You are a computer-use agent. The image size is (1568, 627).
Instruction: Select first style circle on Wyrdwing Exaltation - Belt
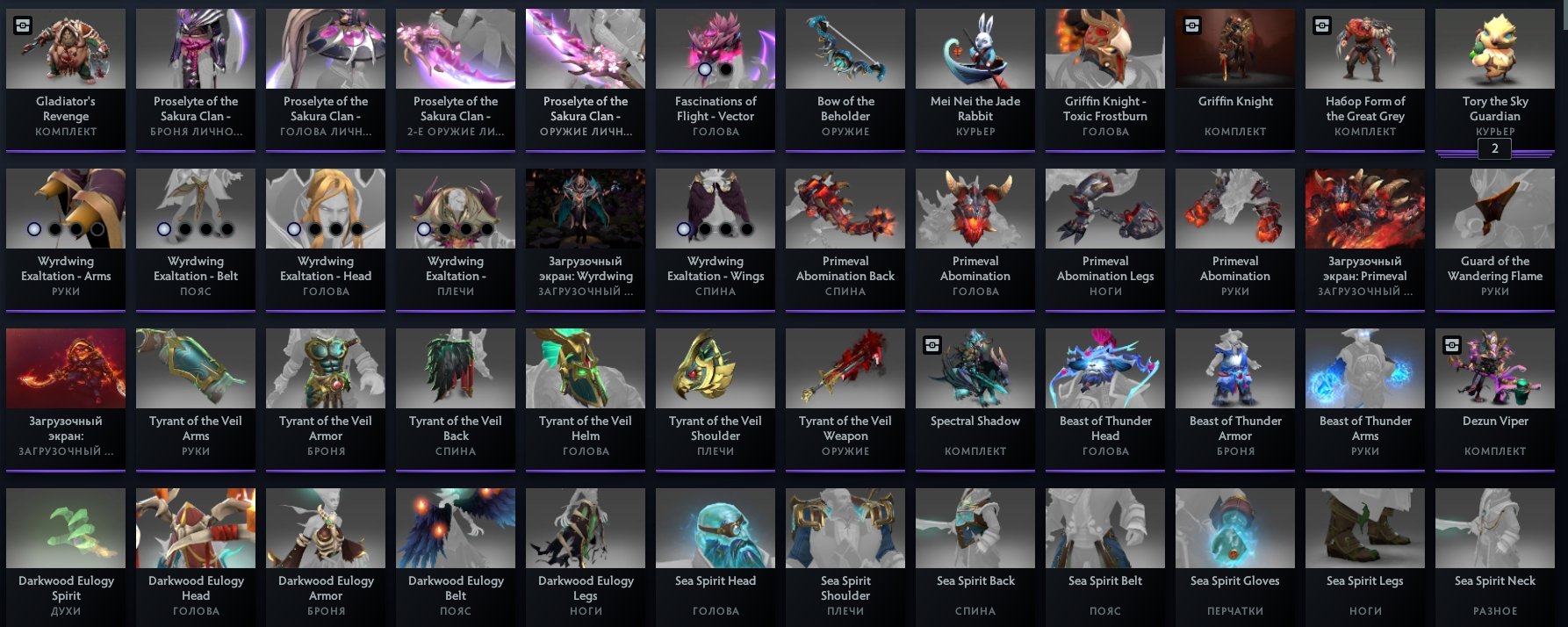pyautogui.click(x=164, y=229)
